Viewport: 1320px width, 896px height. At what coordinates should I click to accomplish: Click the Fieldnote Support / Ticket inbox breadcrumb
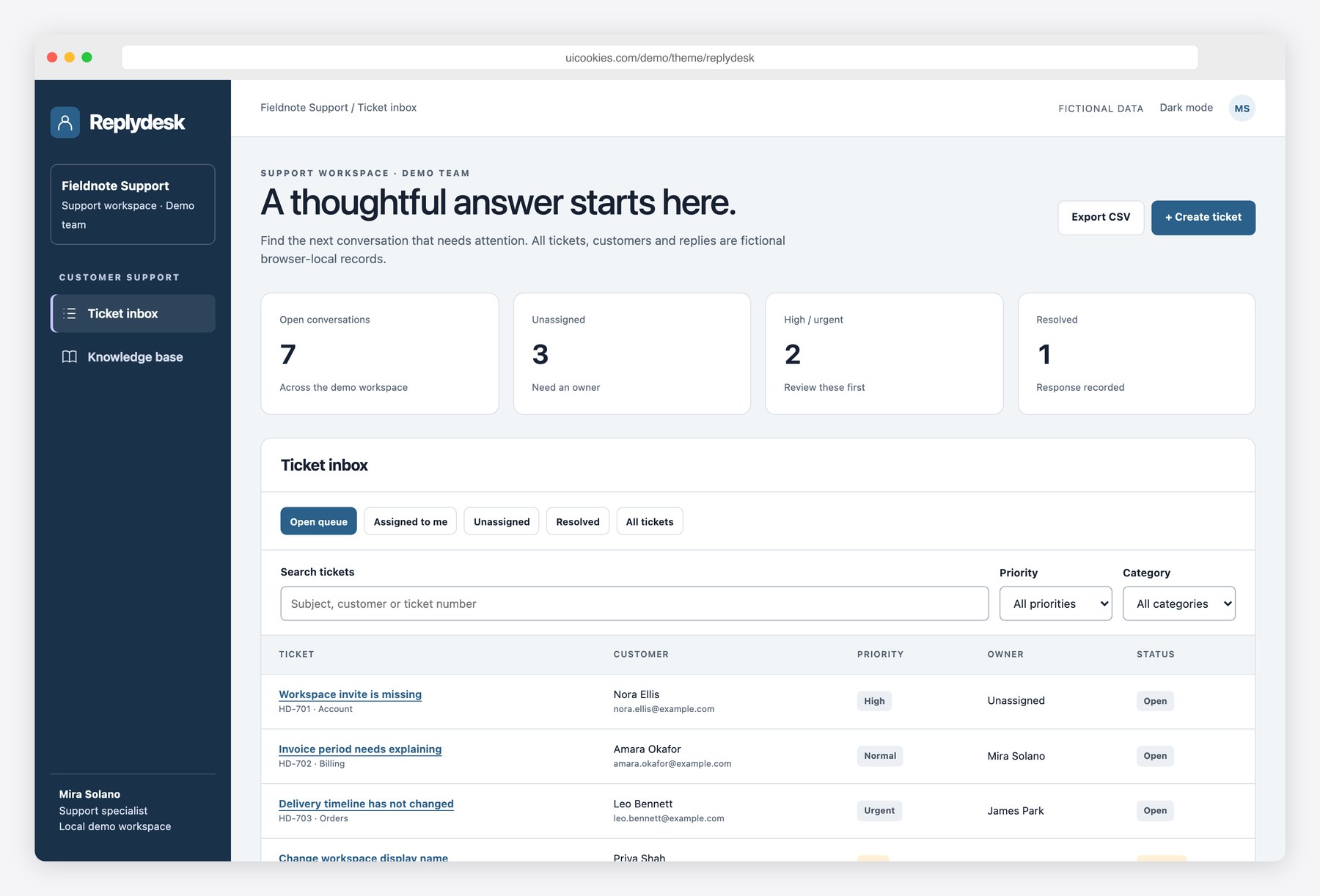pyautogui.click(x=338, y=108)
